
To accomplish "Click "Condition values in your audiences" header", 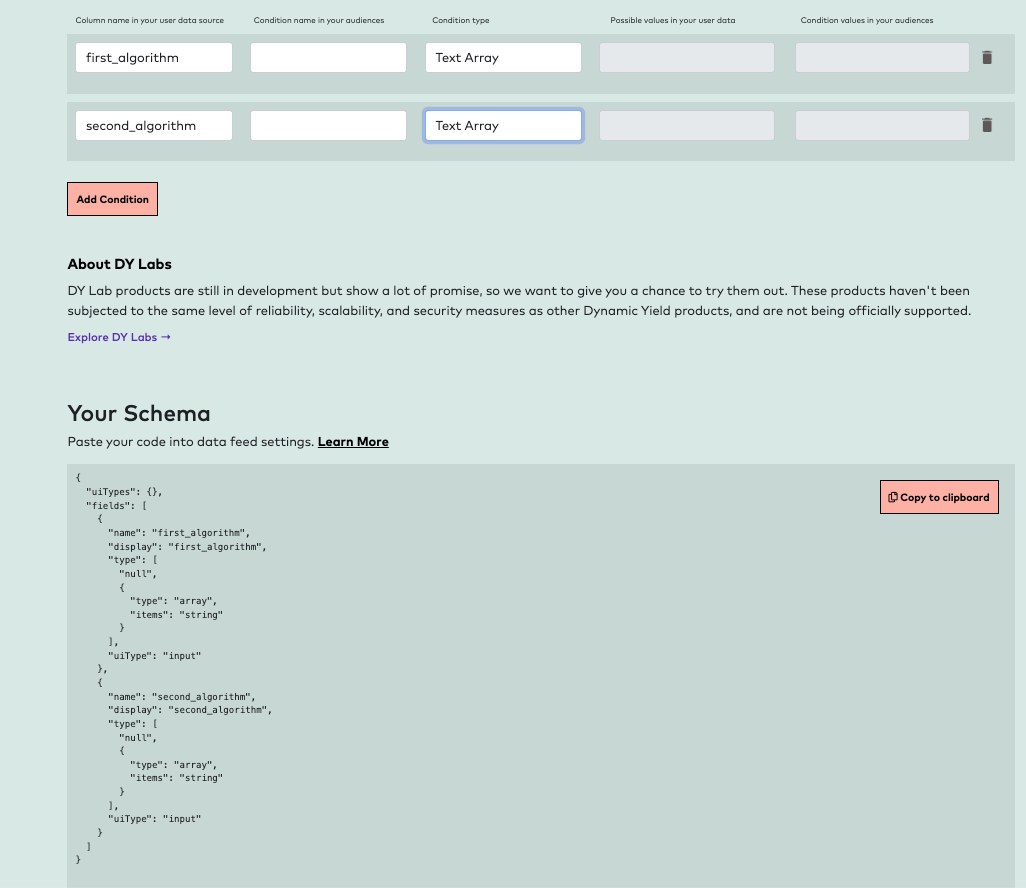I will (x=867, y=20).
